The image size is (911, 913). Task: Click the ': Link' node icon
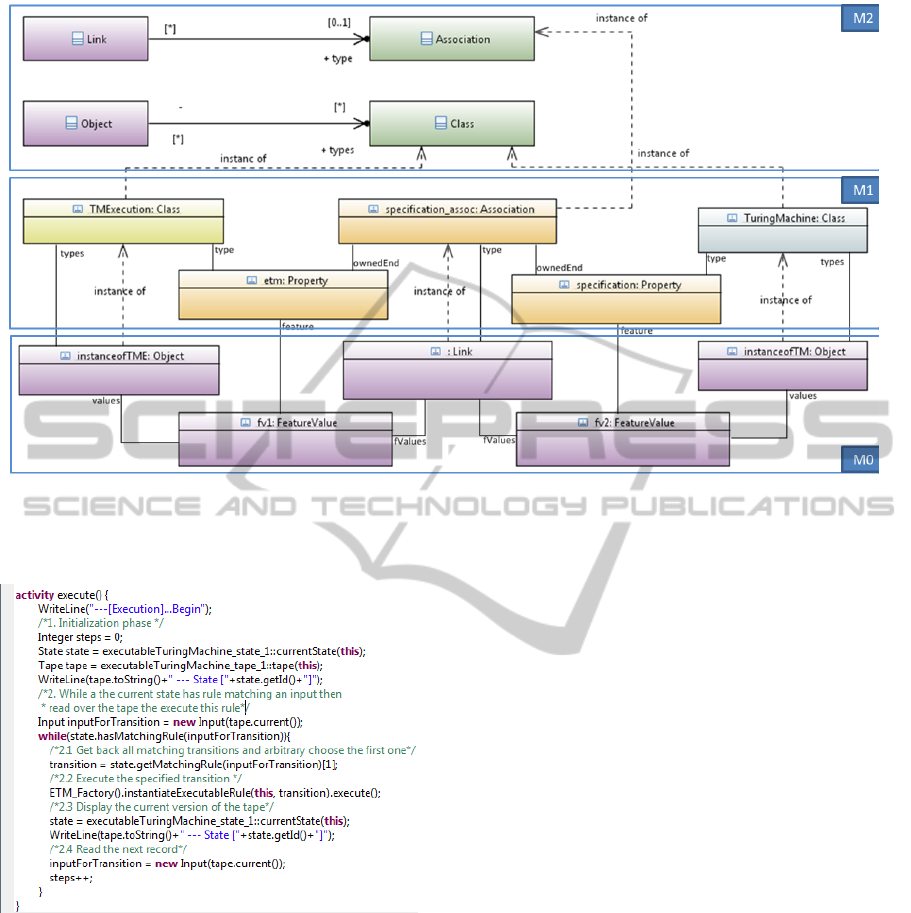[436, 351]
